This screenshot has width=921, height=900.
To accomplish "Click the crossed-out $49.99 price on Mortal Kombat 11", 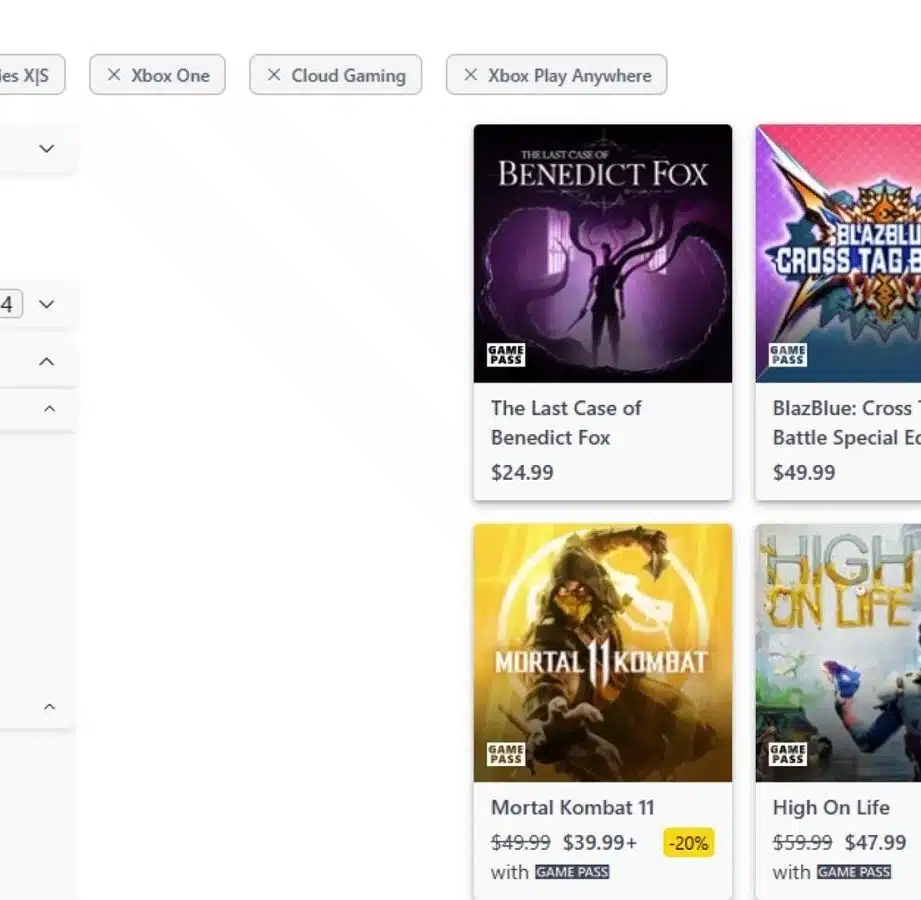I will [520, 842].
